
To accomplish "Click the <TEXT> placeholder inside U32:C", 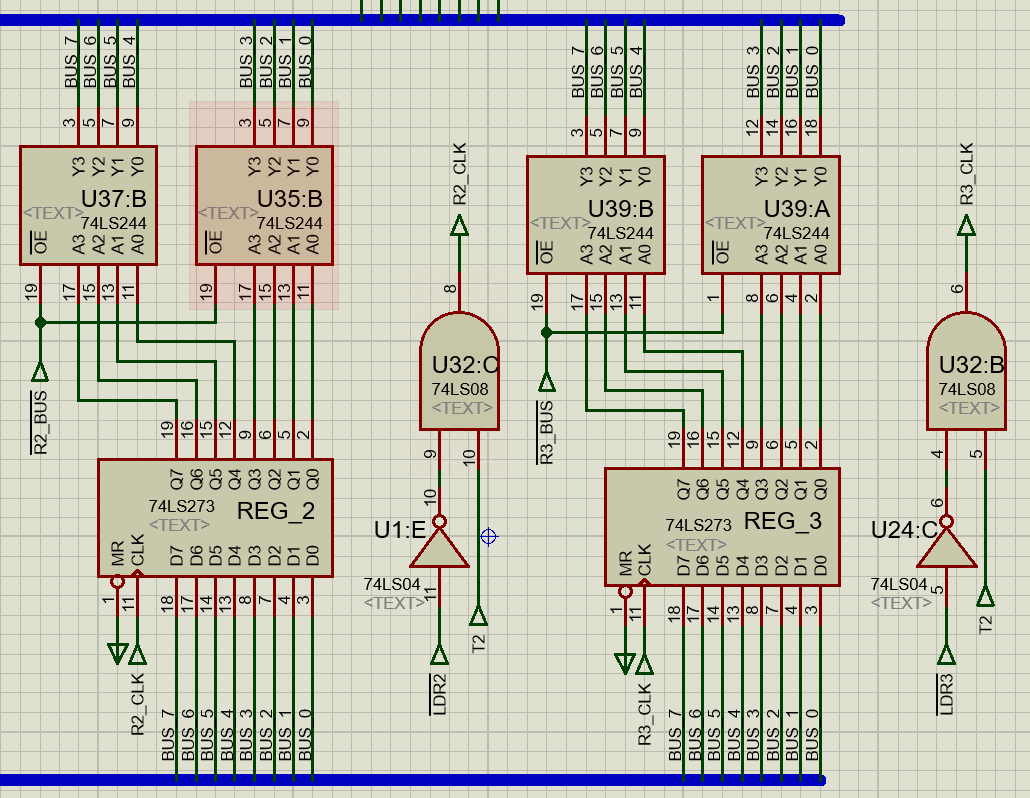I will pyautogui.click(x=462, y=408).
